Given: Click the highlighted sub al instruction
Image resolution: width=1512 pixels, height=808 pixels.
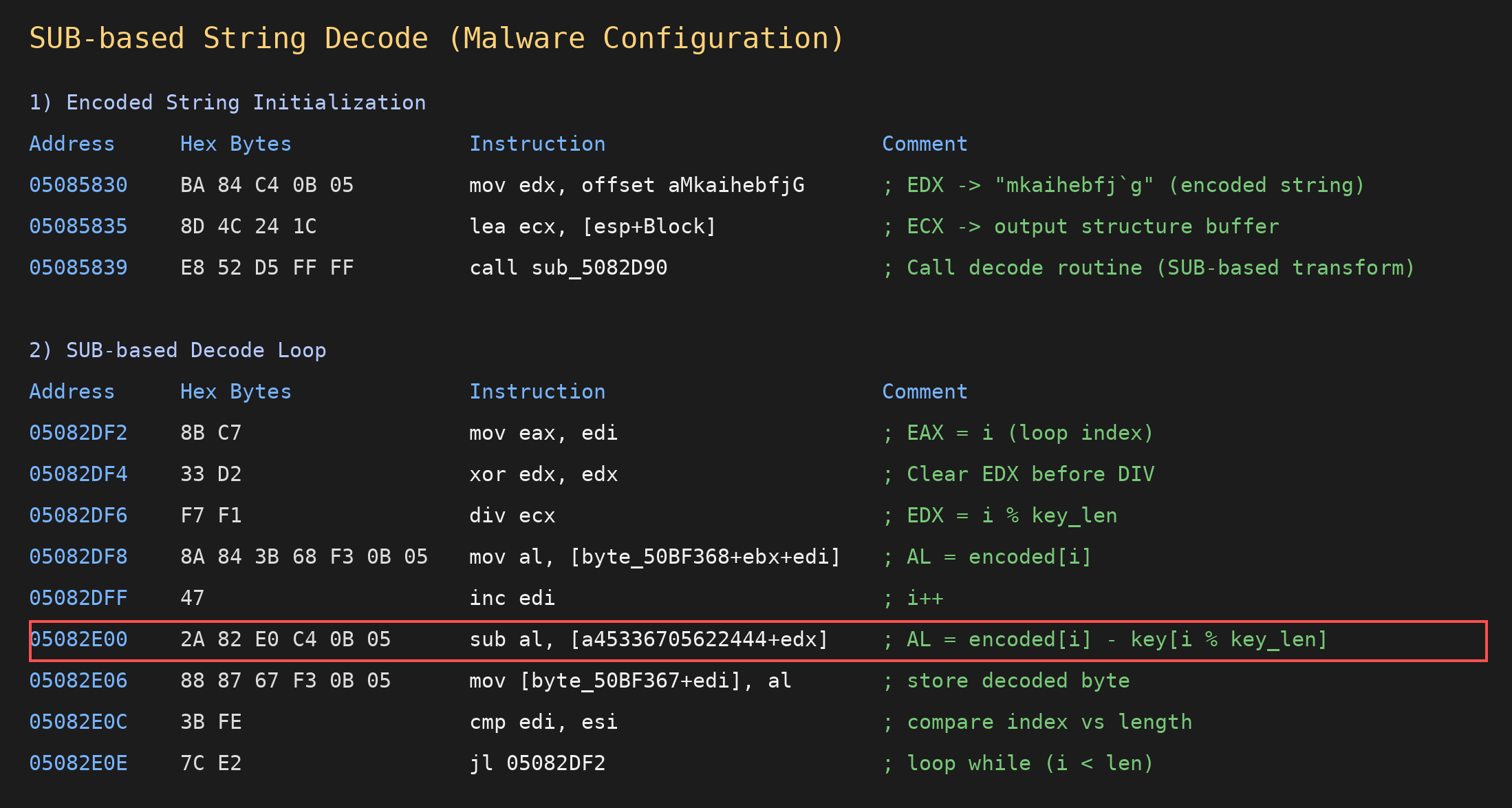Looking at the screenshot, I should 648,639.
